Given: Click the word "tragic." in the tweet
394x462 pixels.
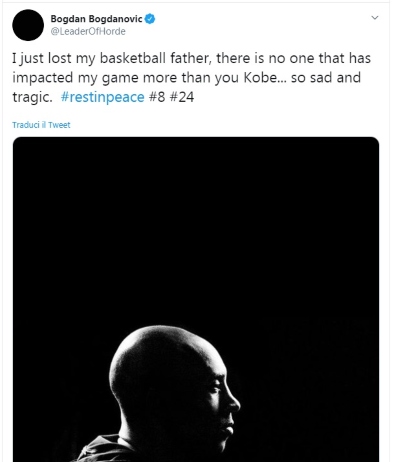Looking at the screenshot, I should (32, 98).
